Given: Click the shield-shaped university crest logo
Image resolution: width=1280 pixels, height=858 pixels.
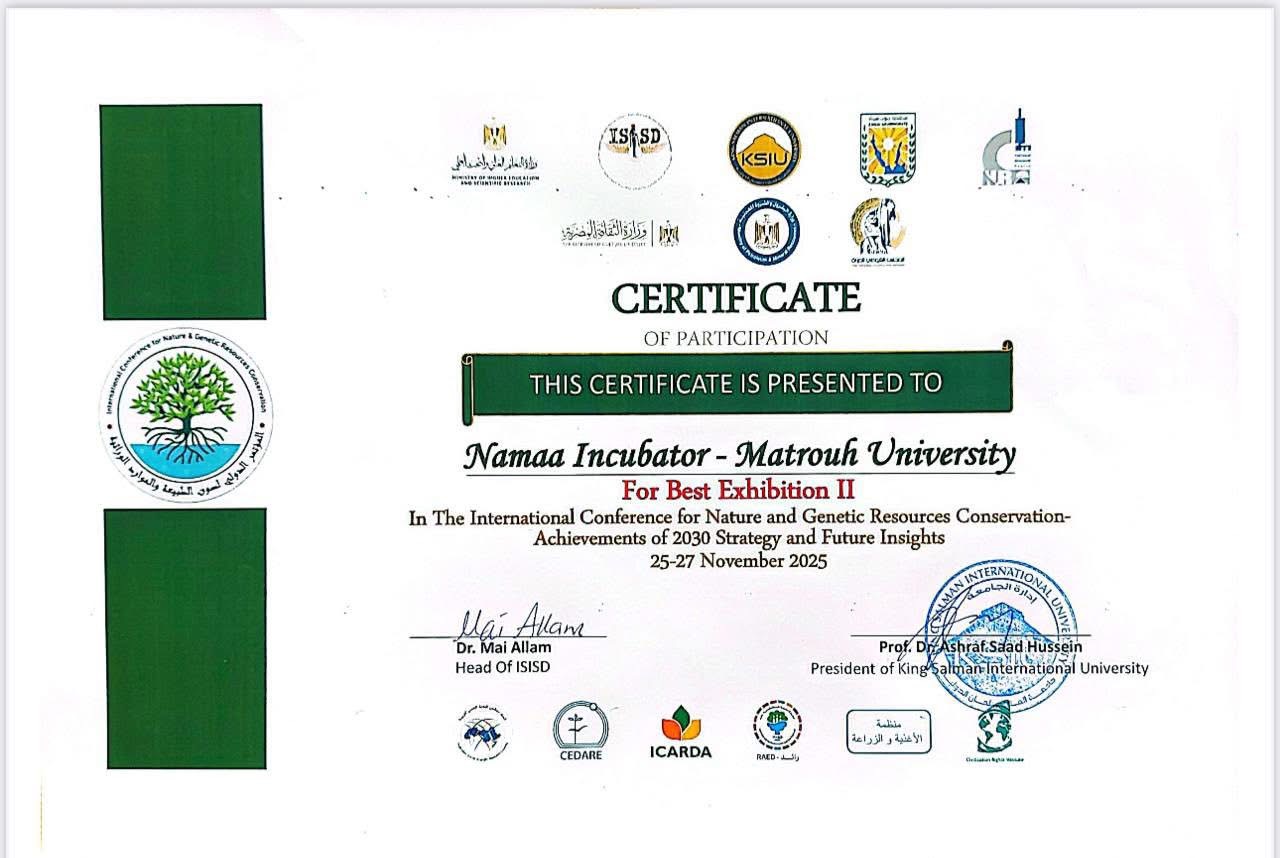Looking at the screenshot, I should [887, 148].
